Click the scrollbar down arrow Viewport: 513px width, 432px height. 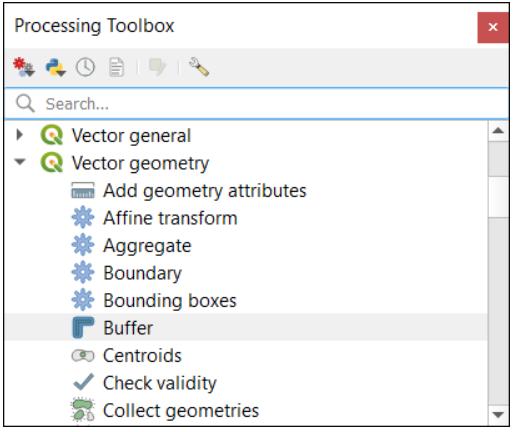pyautogui.click(x=498, y=415)
